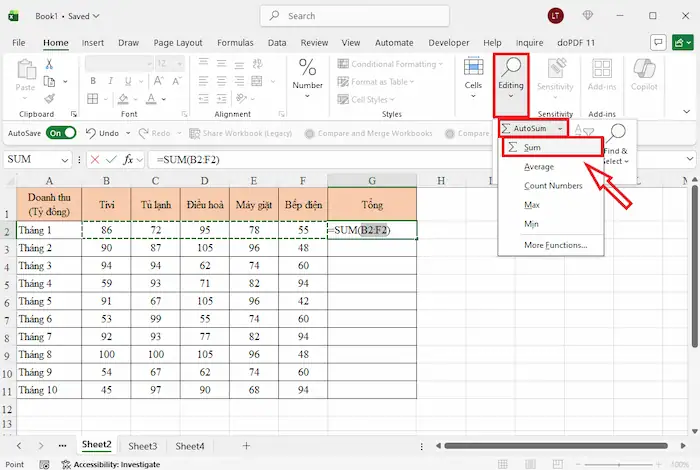Switch to the Sheet3 worksheet tab
This screenshot has height=470, width=700.
pyautogui.click(x=142, y=446)
